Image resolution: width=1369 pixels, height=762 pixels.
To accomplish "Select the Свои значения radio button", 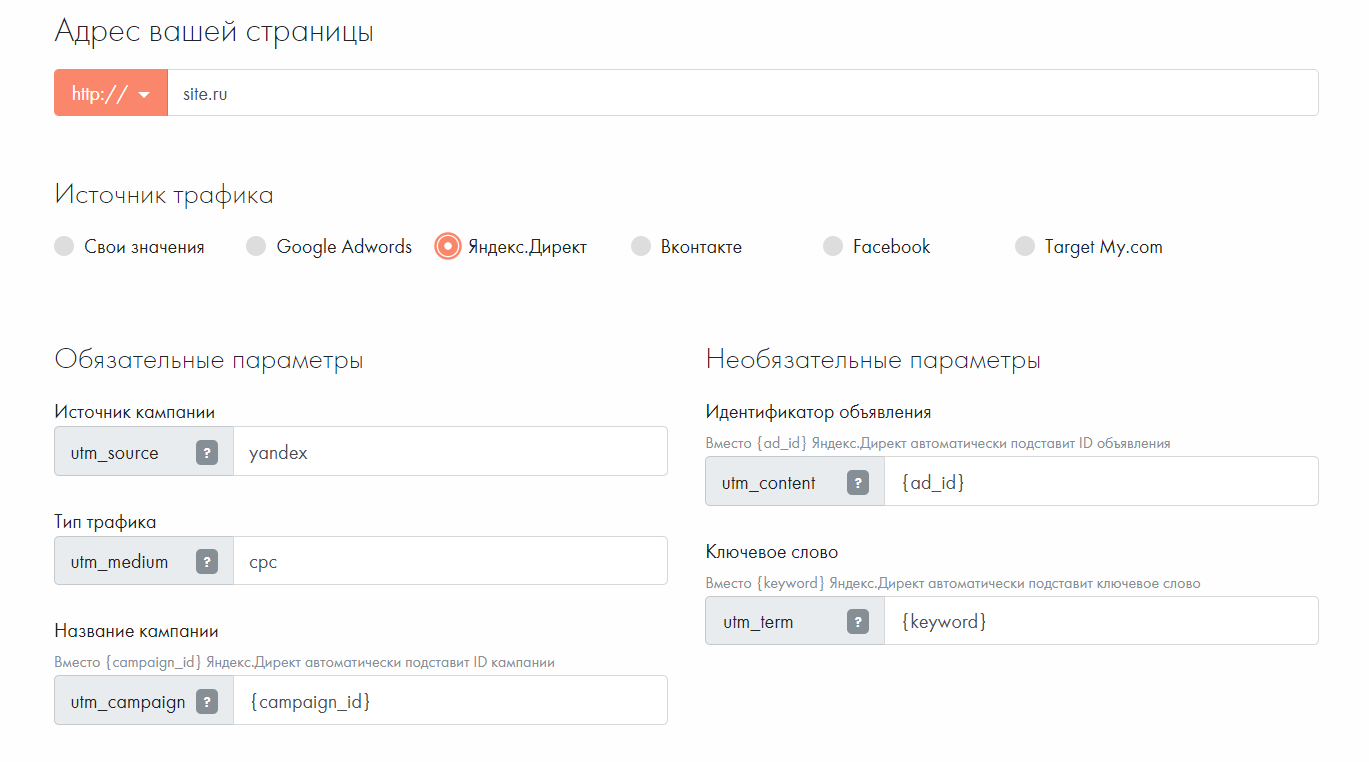I will (x=64, y=246).
